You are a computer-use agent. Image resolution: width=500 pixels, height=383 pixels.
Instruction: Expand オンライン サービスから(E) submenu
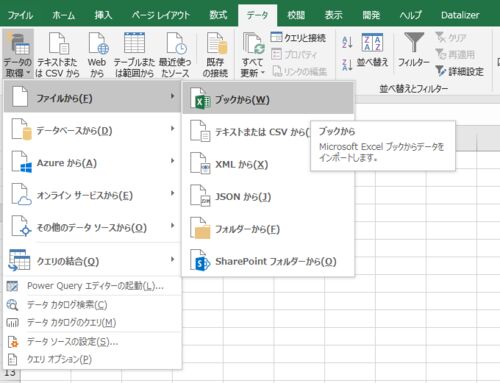[x=92, y=195]
